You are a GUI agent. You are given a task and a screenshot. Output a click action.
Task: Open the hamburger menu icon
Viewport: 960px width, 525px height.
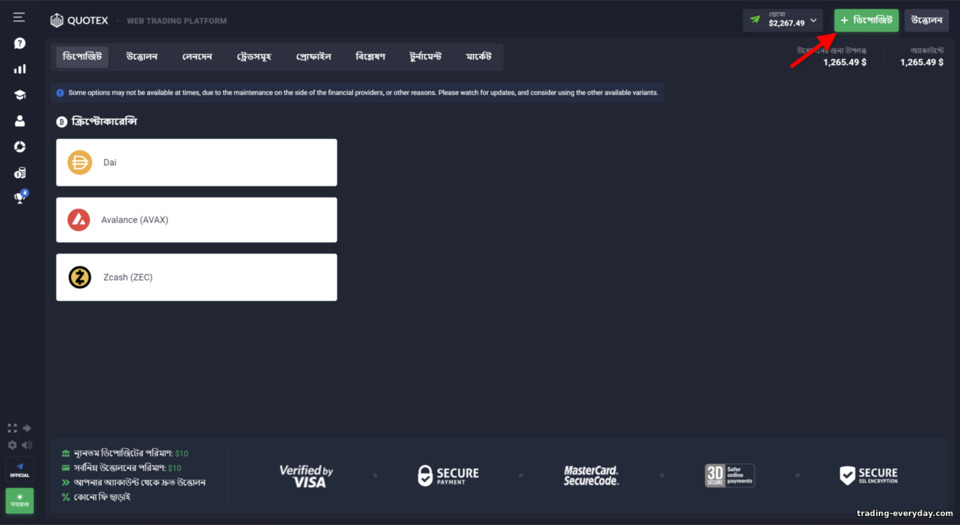(19, 17)
